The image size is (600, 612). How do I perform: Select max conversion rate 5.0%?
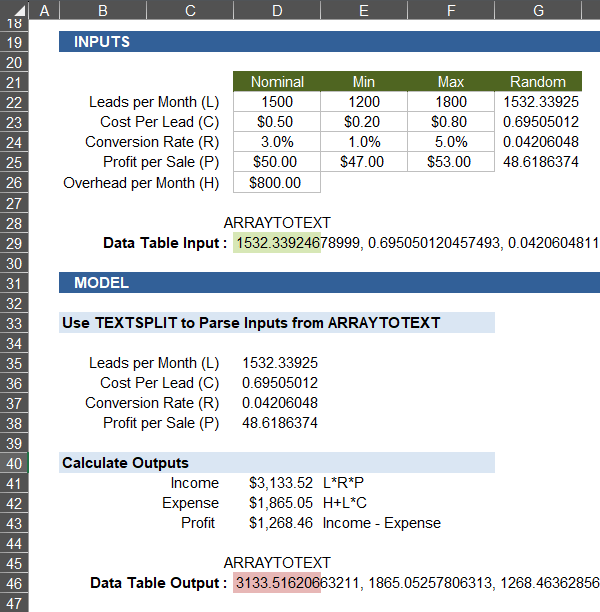click(451, 142)
